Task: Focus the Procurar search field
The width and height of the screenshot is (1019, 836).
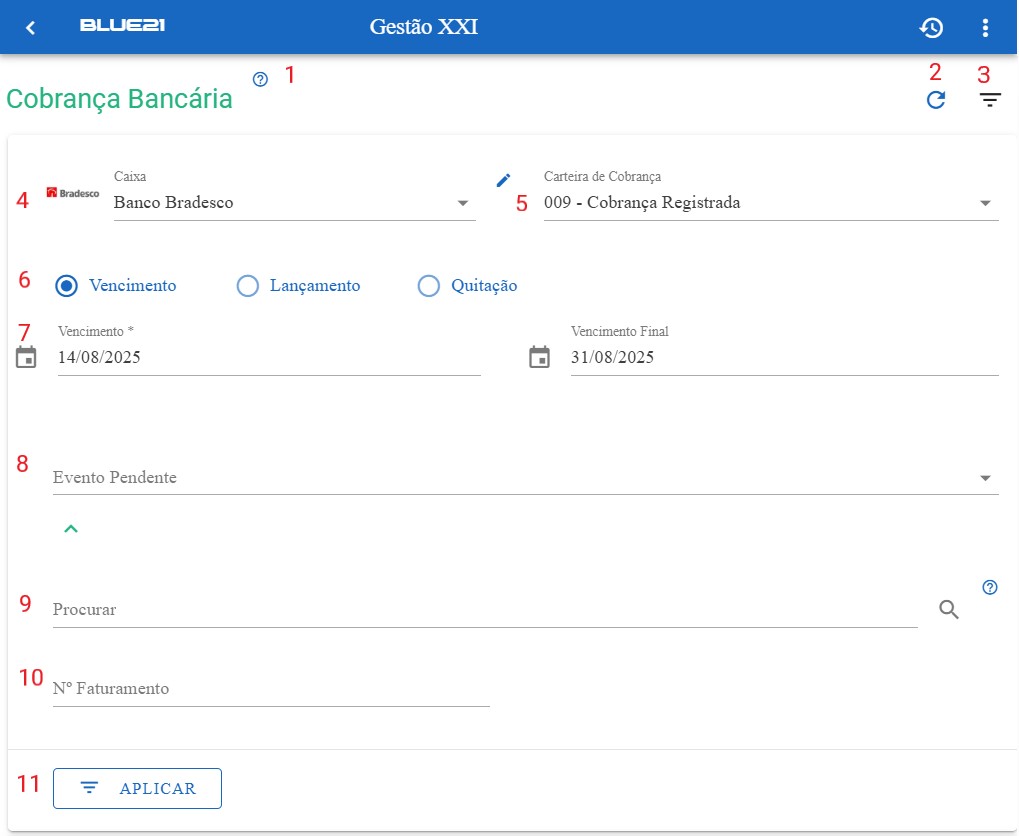Action: pos(485,610)
